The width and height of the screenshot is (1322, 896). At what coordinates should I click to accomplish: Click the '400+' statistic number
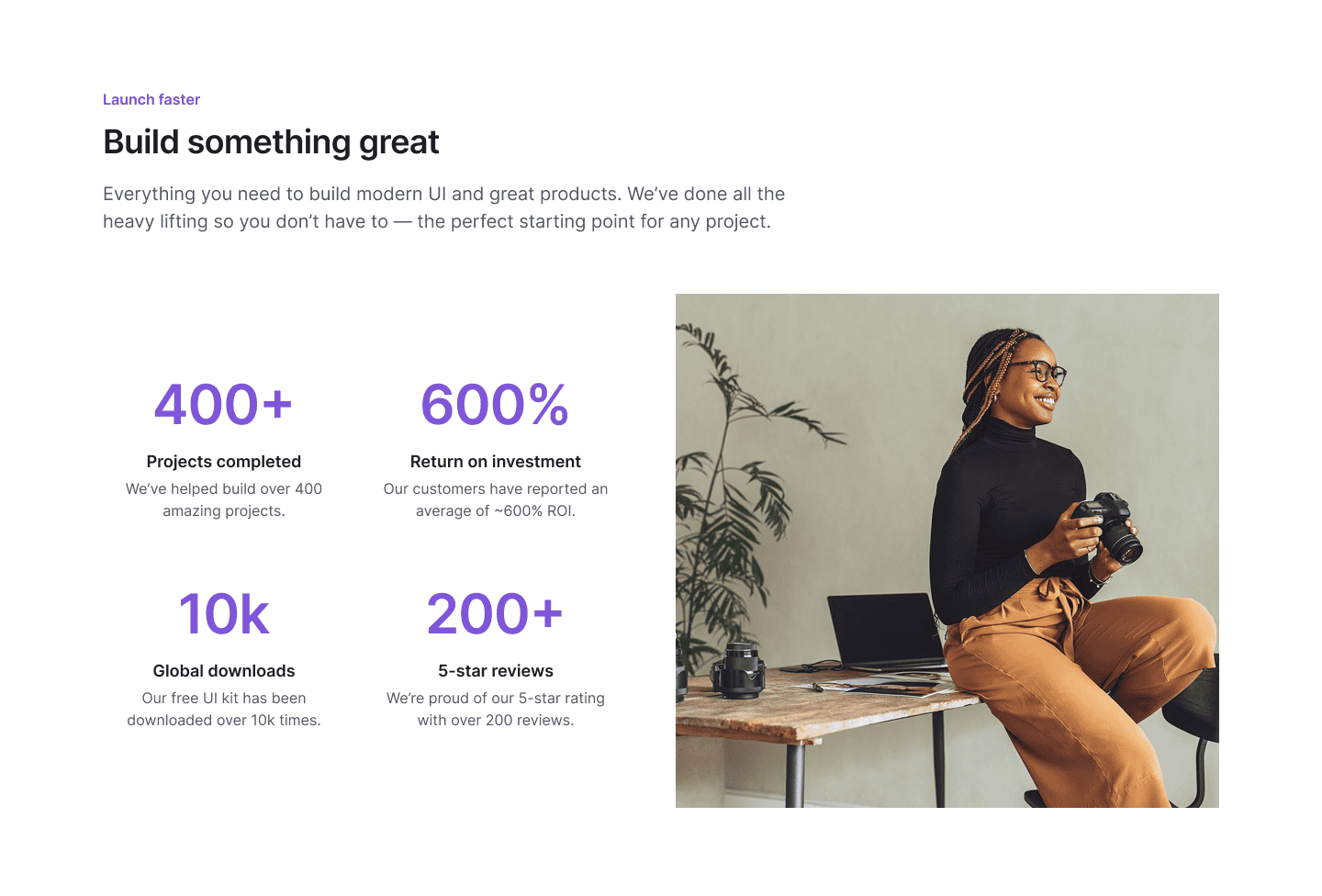223,405
